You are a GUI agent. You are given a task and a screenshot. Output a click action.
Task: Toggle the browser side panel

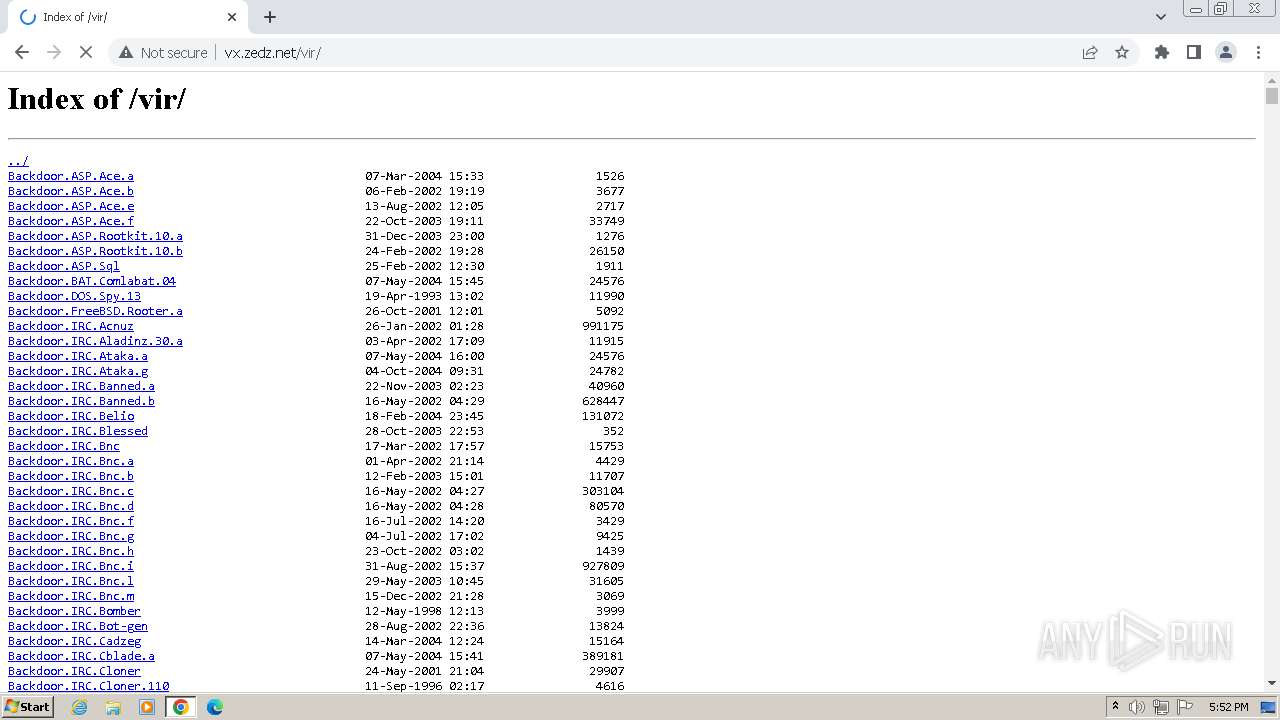coord(1194,52)
